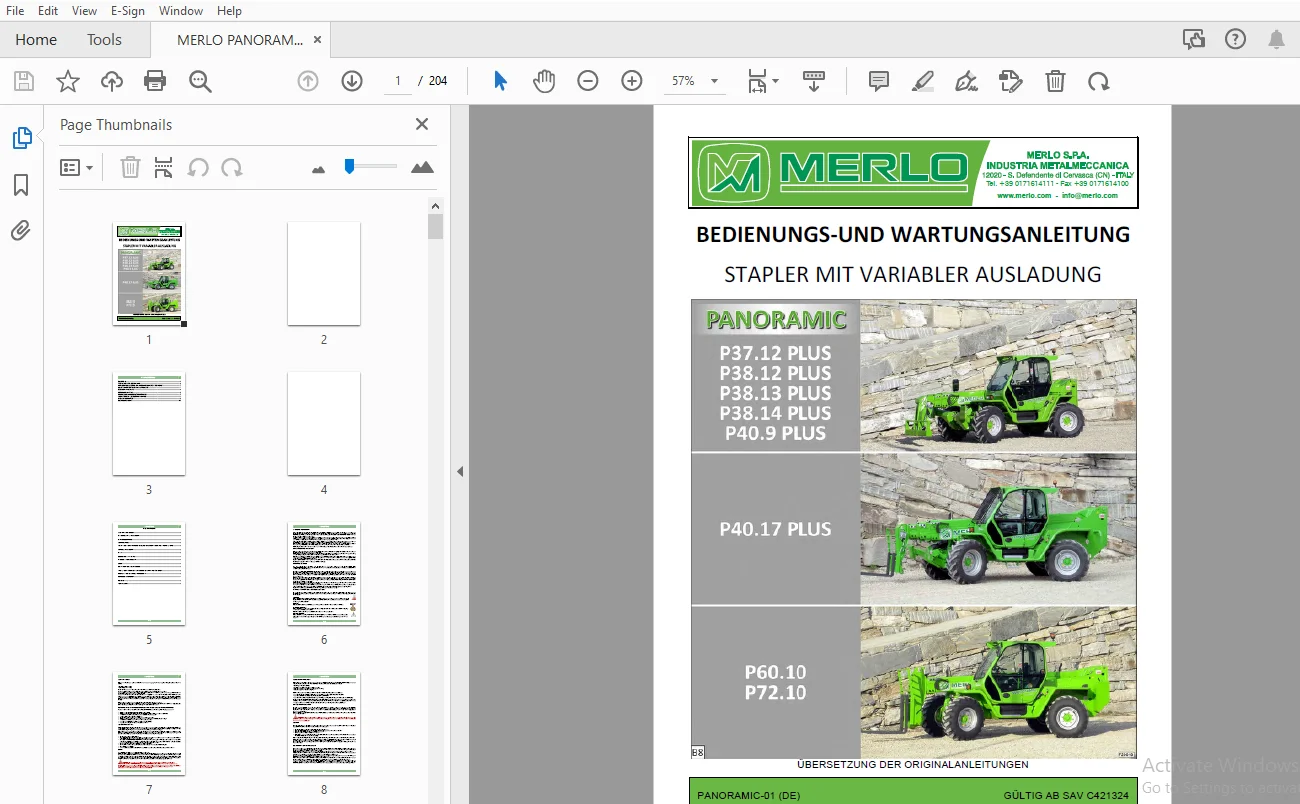This screenshot has height=804, width=1300.
Task: Open the print pages tool in thumbnails panel
Action: click(x=164, y=167)
